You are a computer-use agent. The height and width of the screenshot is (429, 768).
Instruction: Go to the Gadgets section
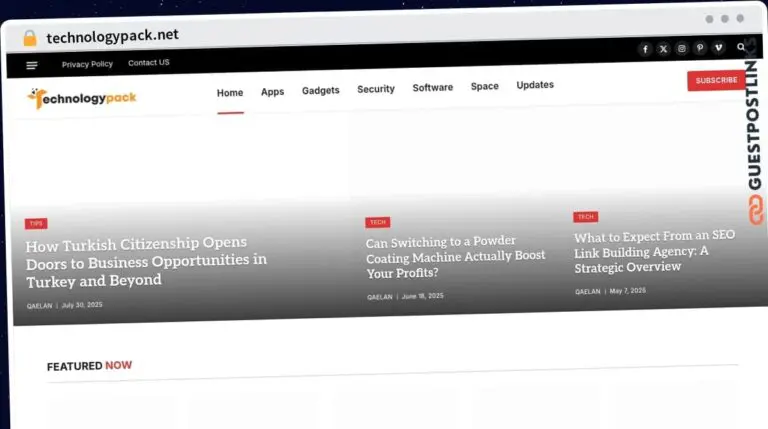(320, 90)
